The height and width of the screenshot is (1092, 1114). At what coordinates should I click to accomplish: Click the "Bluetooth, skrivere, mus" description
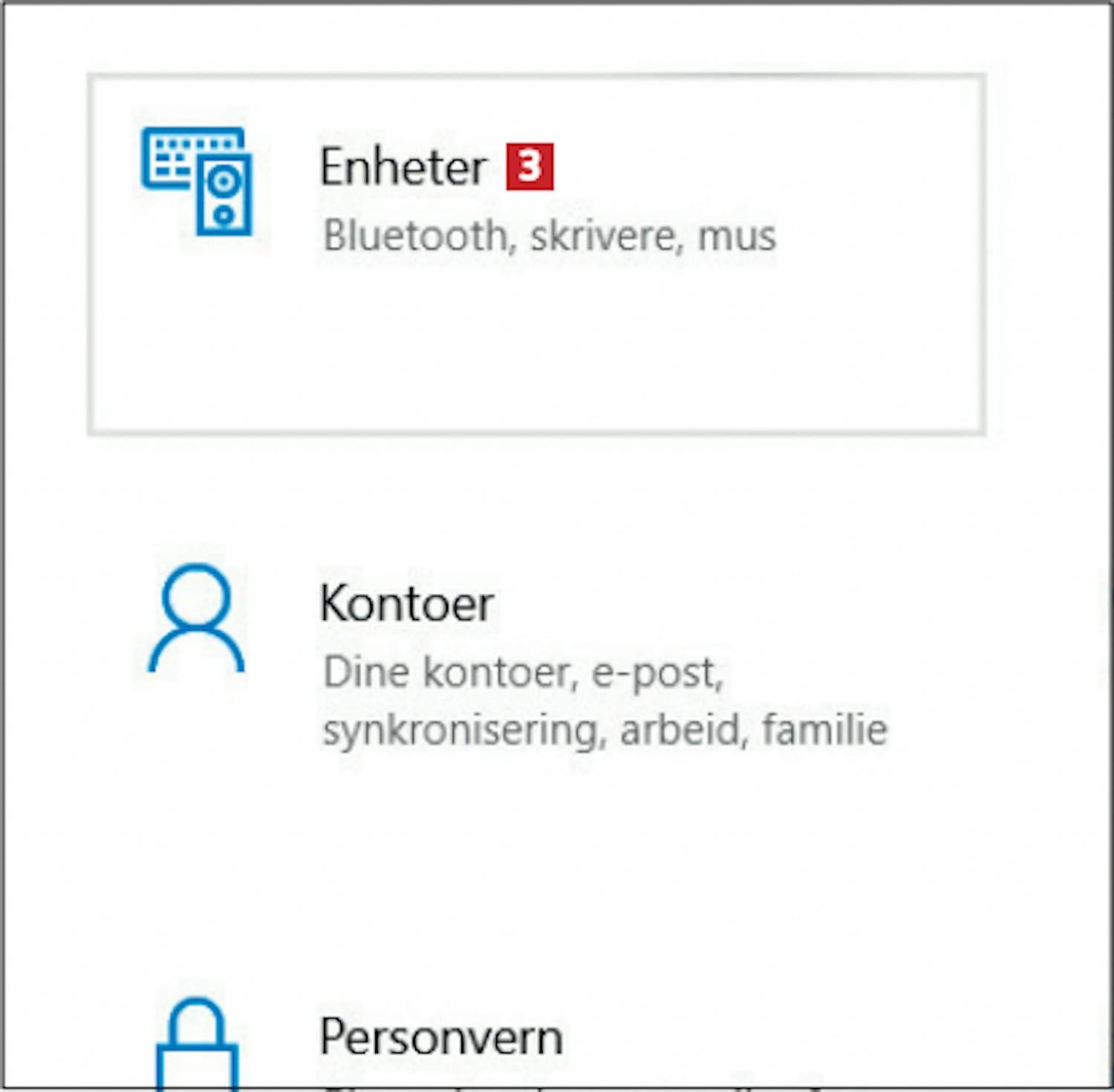[550, 236]
